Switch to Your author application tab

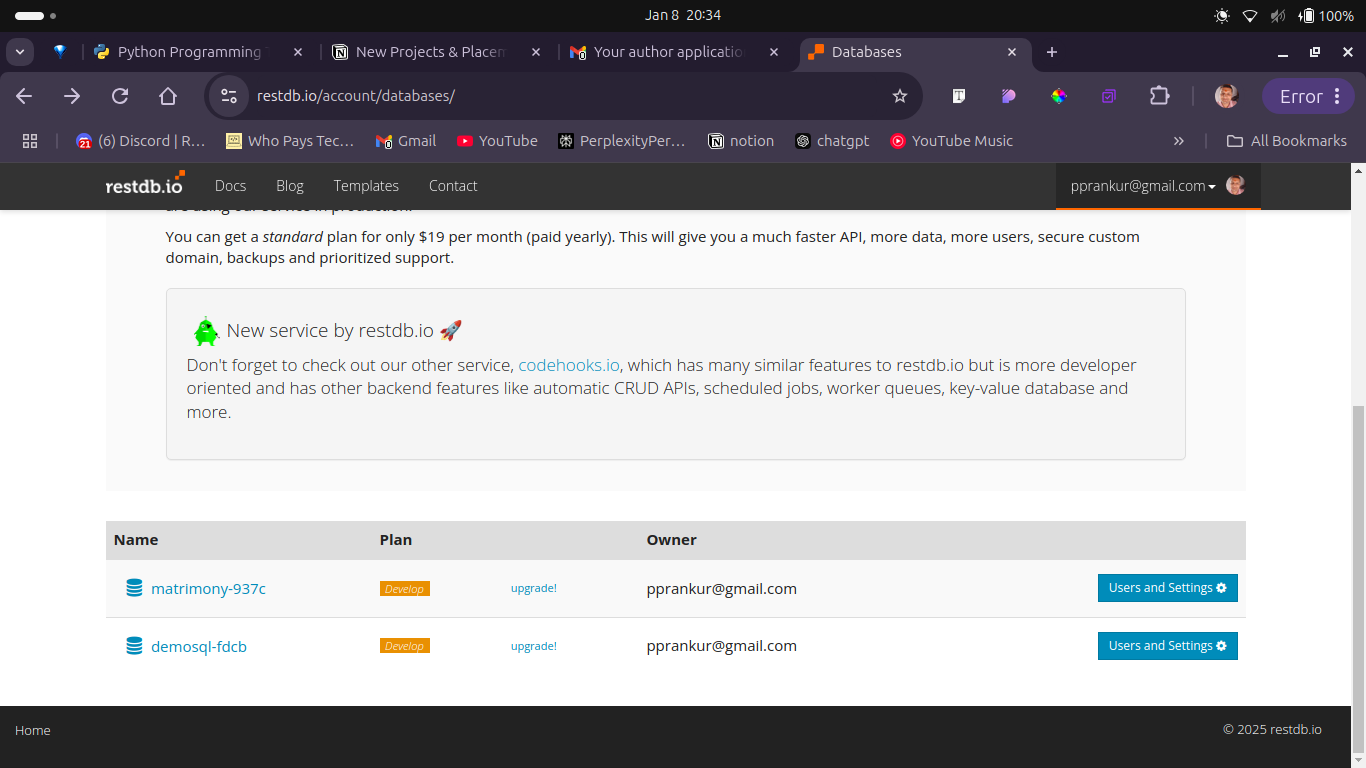(669, 52)
